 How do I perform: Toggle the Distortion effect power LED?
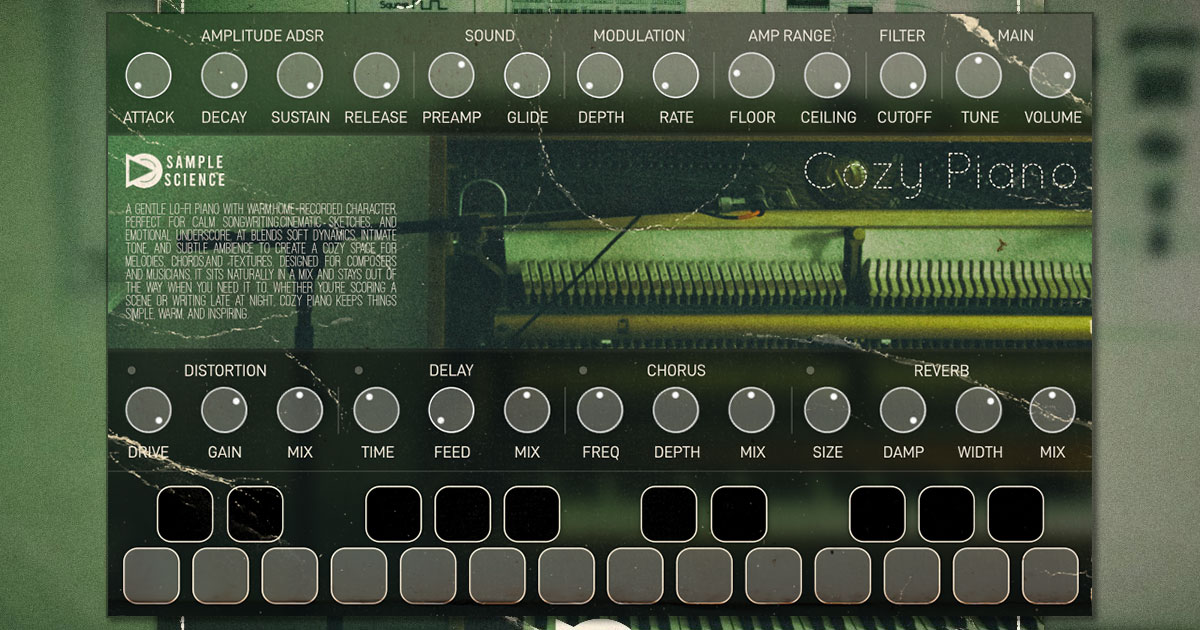(x=132, y=371)
